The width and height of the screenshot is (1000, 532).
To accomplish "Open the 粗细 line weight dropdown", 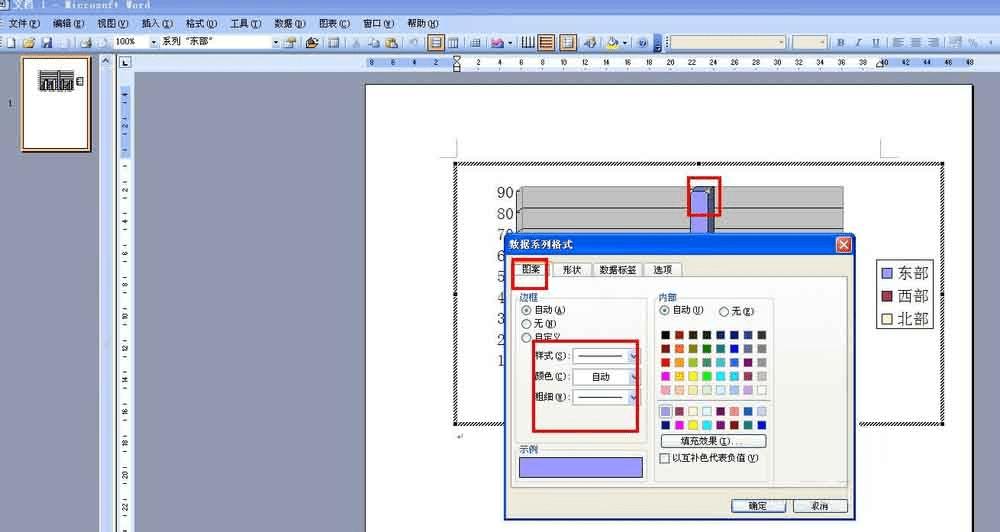I will 605,397.
